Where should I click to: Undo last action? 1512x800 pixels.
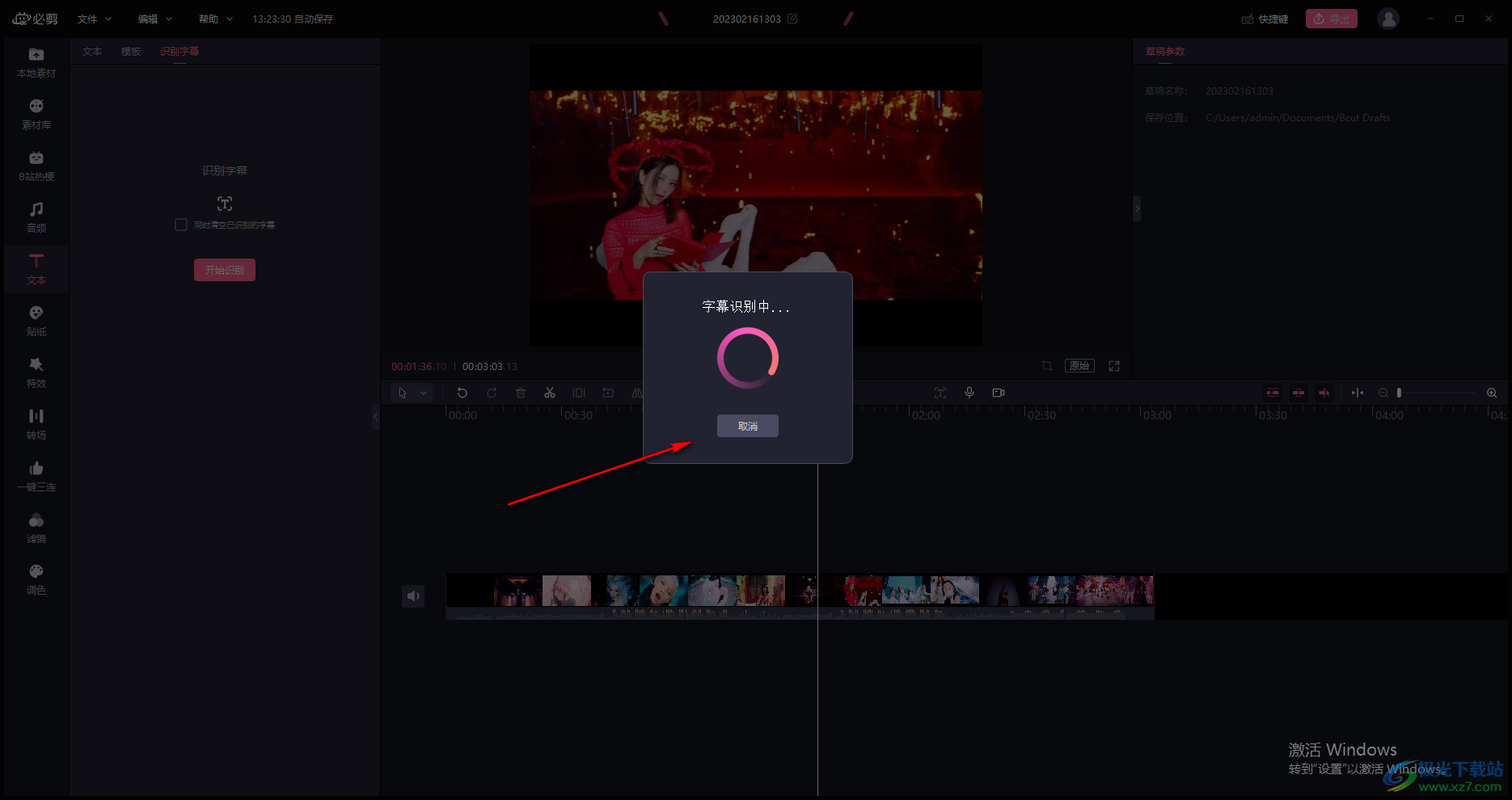pos(462,393)
